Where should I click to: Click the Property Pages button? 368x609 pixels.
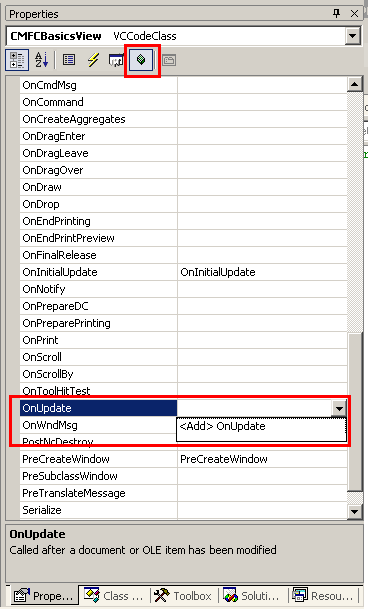169,60
